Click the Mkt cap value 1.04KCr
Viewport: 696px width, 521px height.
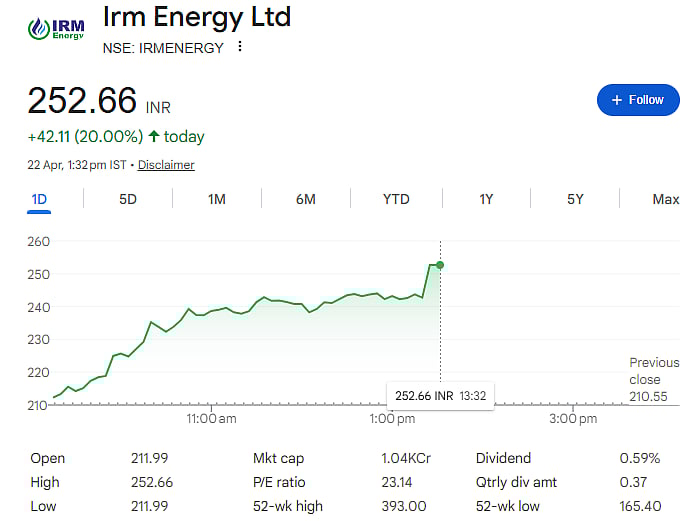click(x=406, y=458)
